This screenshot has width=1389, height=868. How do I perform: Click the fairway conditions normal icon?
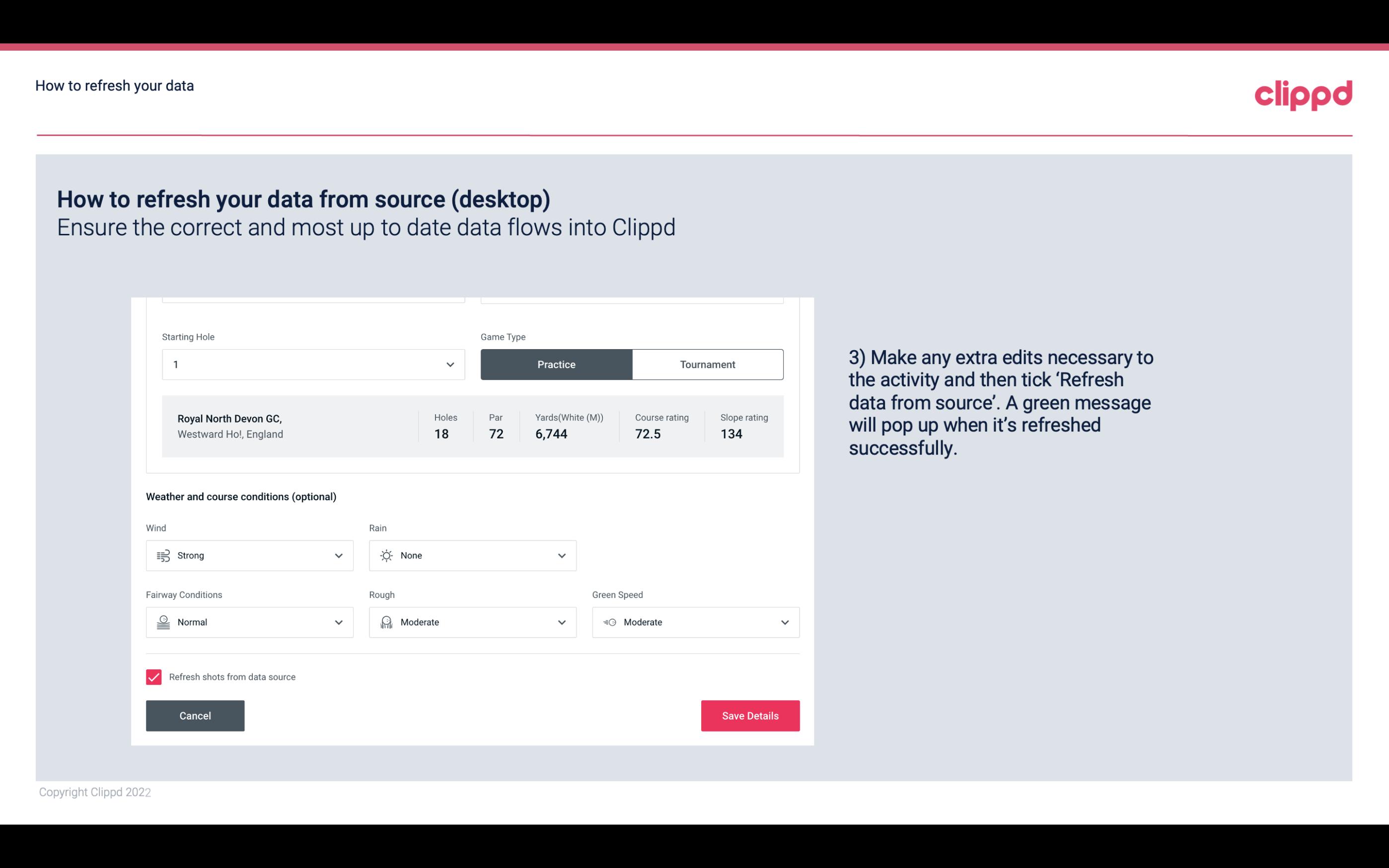pyautogui.click(x=163, y=622)
